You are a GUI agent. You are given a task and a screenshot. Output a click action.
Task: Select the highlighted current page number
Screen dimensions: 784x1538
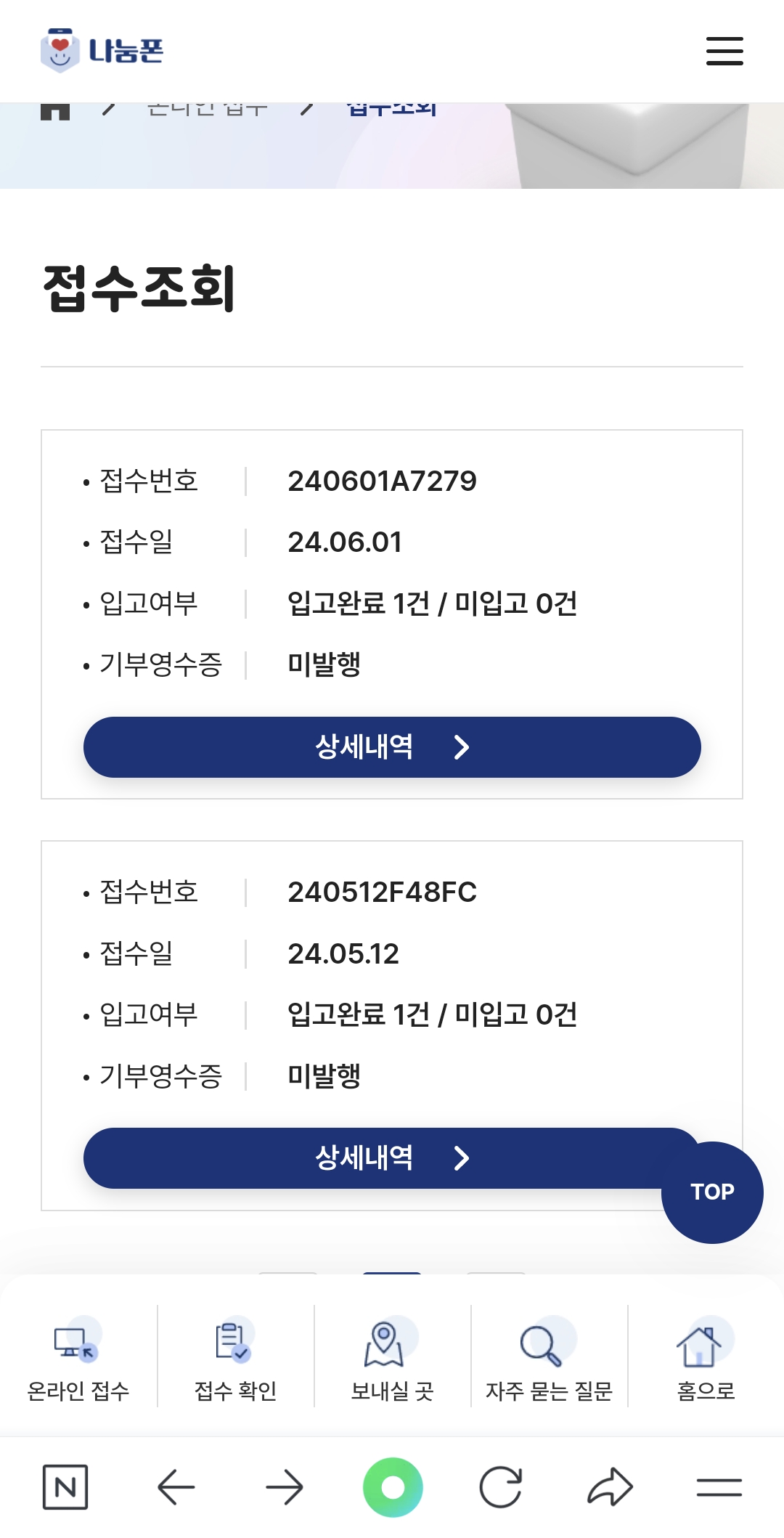392,1275
